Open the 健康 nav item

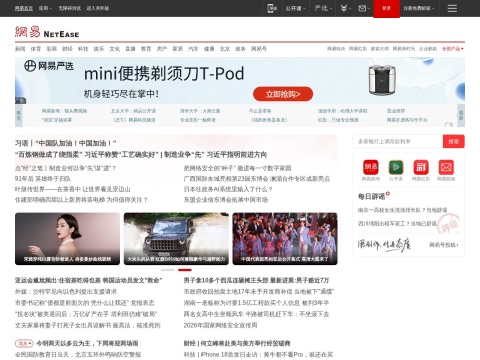(x=209, y=49)
